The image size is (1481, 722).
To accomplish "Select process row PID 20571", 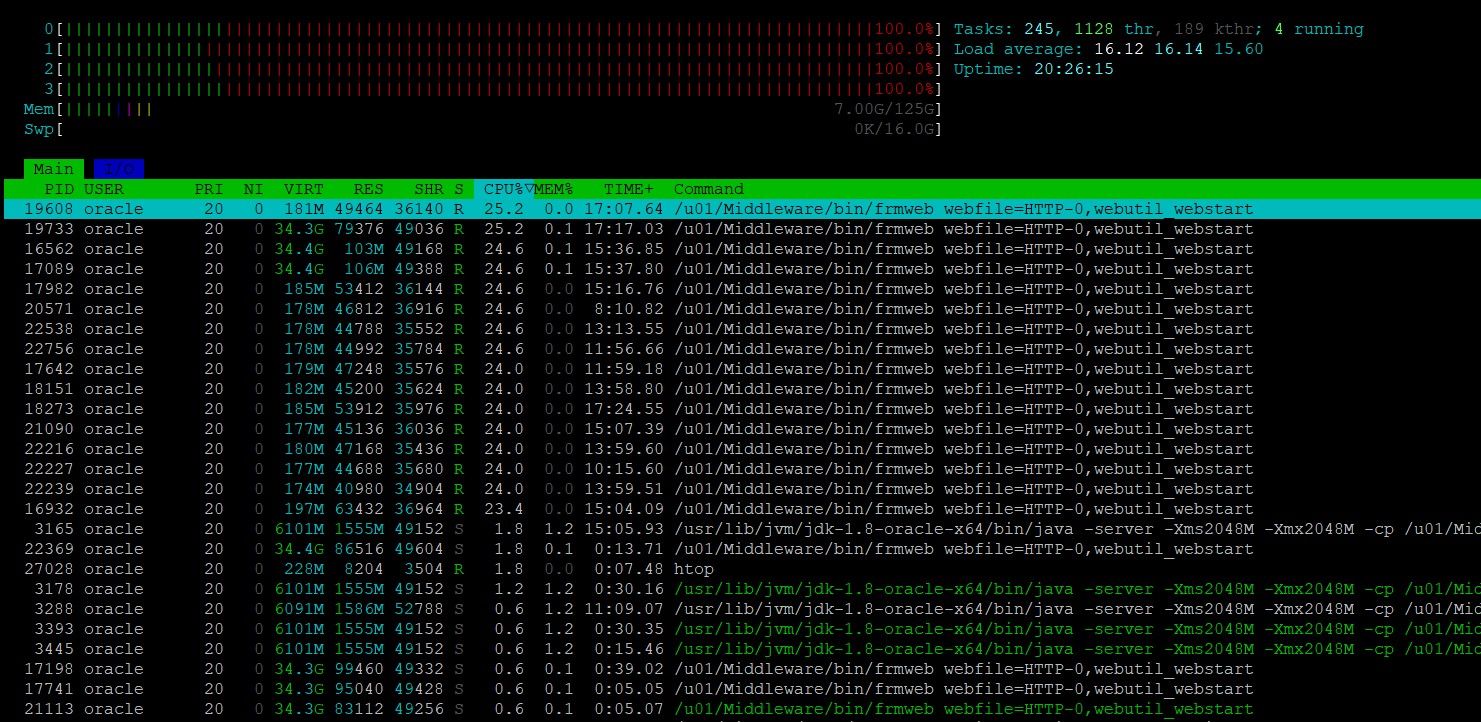I will coord(740,309).
